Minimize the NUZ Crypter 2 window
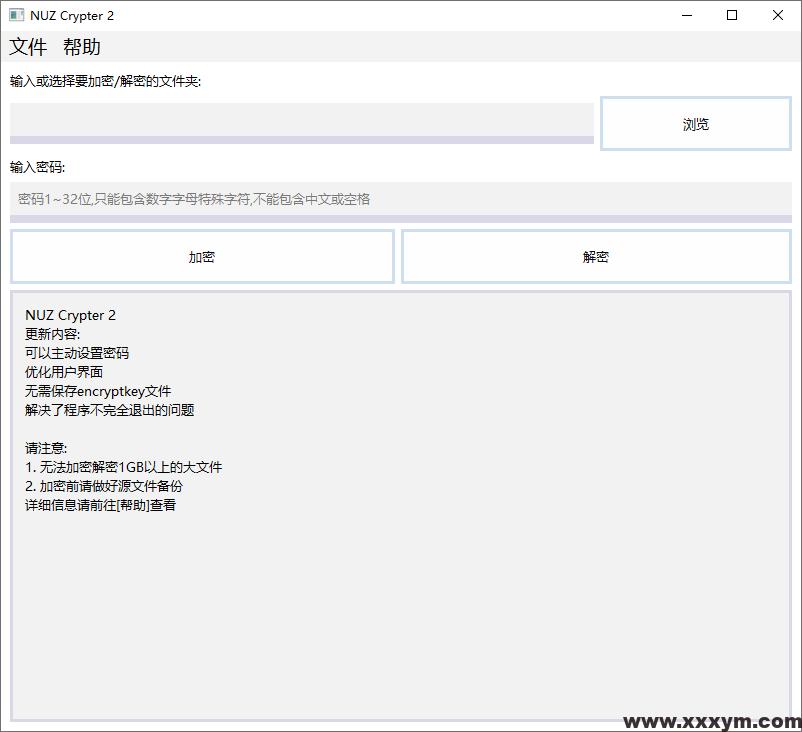The height and width of the screenshot is (732, 802). coord(687,16)
